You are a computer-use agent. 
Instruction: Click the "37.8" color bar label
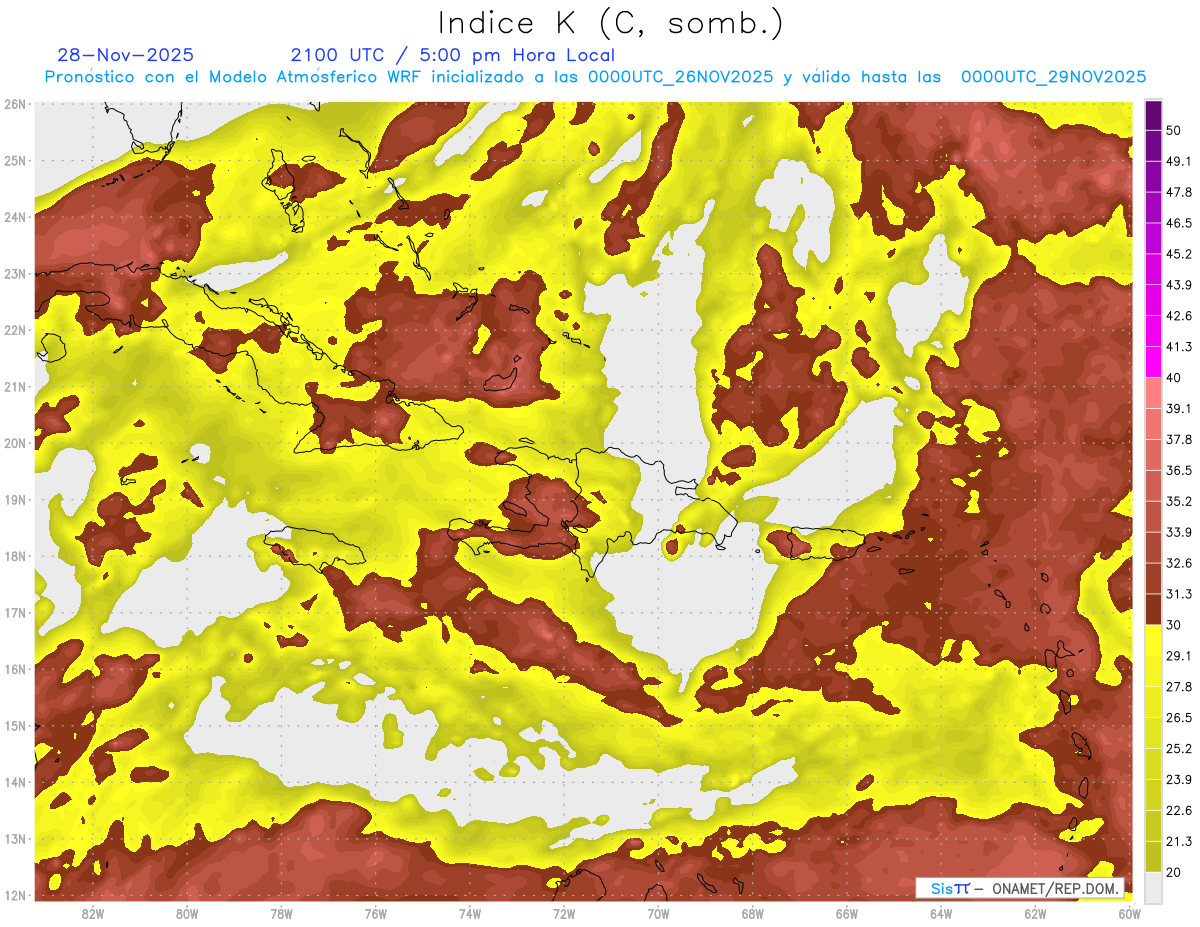click(1179, 439)
